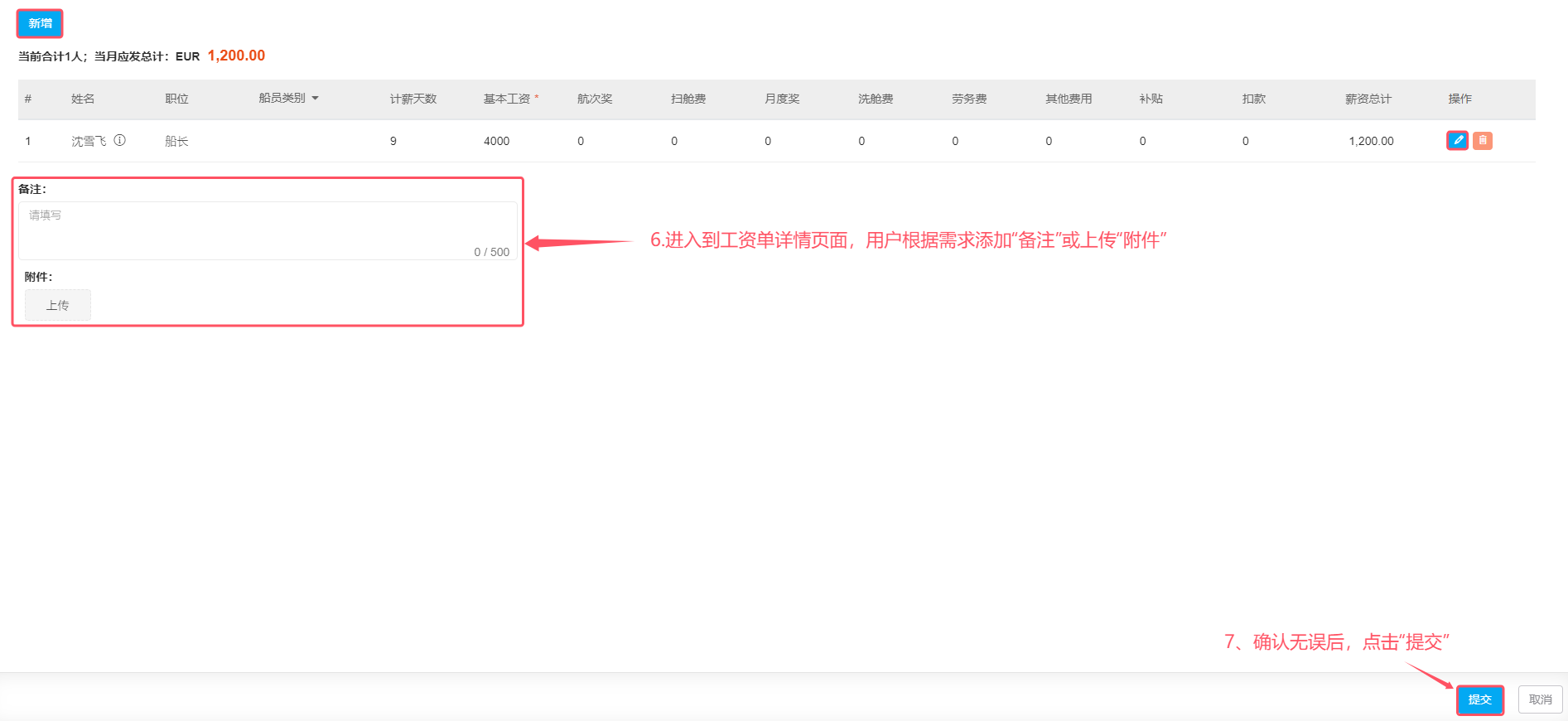The height and width of the screenshot is (721, 1568).
Task: Click the 计薪天数 column header
Action: [413, 99]
